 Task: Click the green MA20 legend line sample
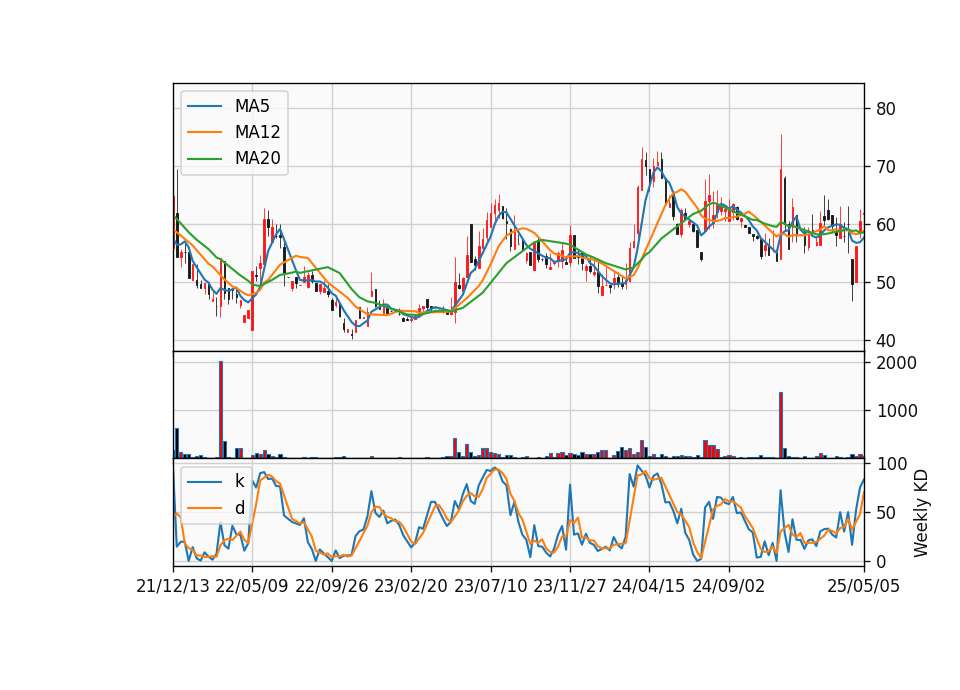point(204,158)
